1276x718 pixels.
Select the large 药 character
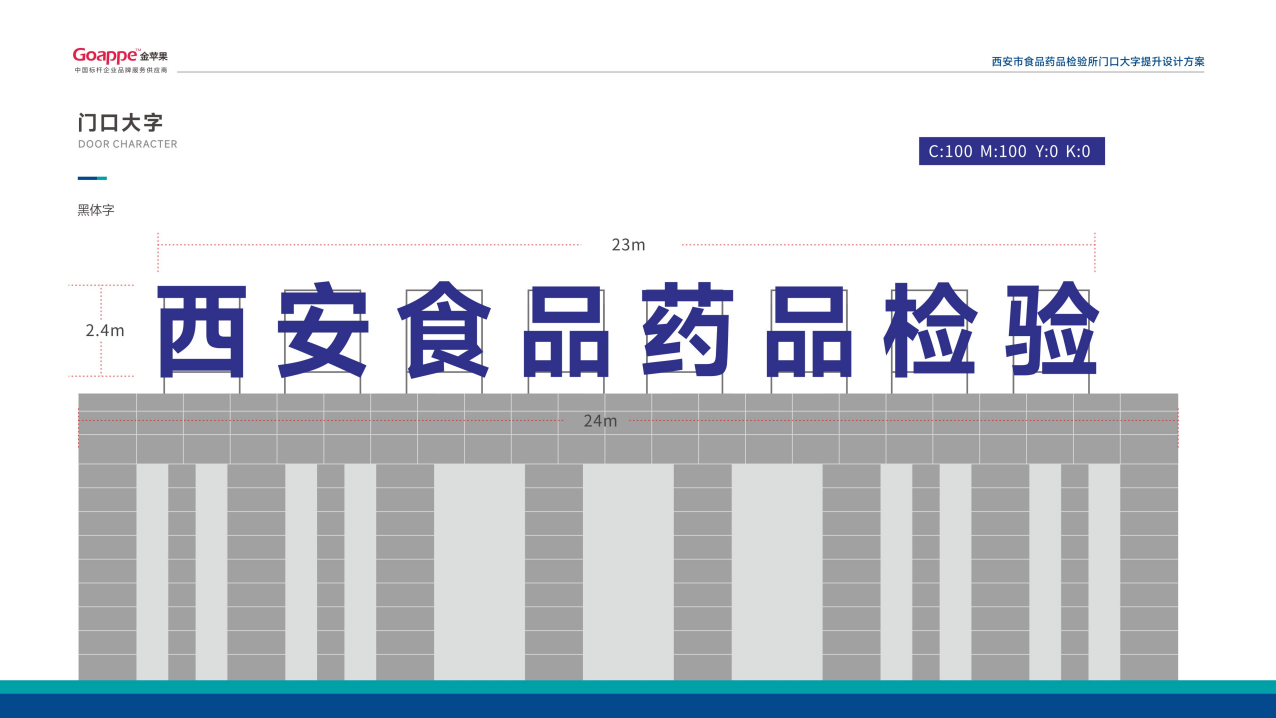tap(687, 331)
